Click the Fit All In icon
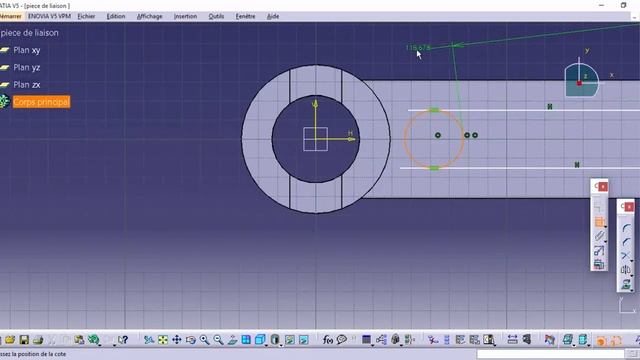The width and height of the screenshot is (640, 360). tap(163, 340)
